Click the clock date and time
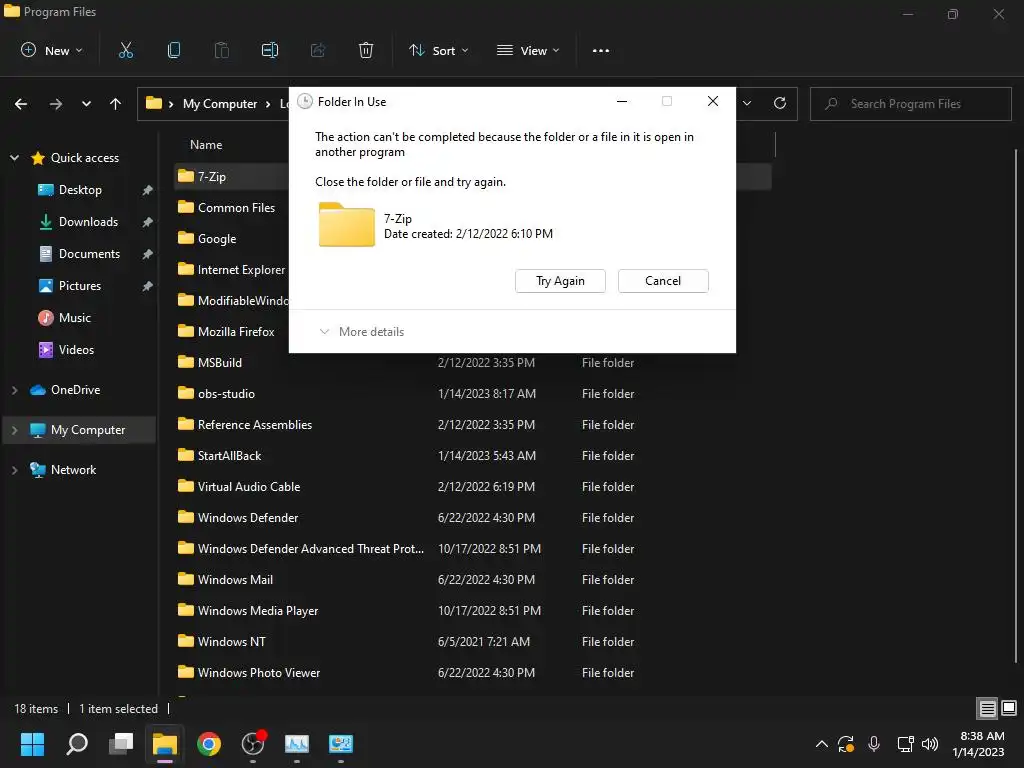This screenshot has height=768, width=1024. [978, 744]
